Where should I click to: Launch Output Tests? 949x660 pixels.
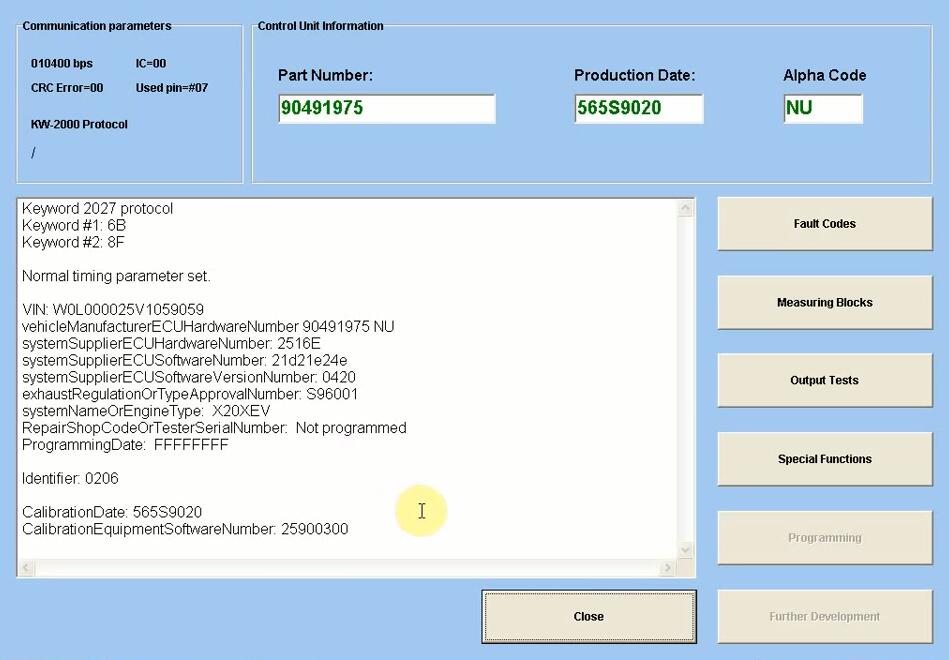(825, 380)
